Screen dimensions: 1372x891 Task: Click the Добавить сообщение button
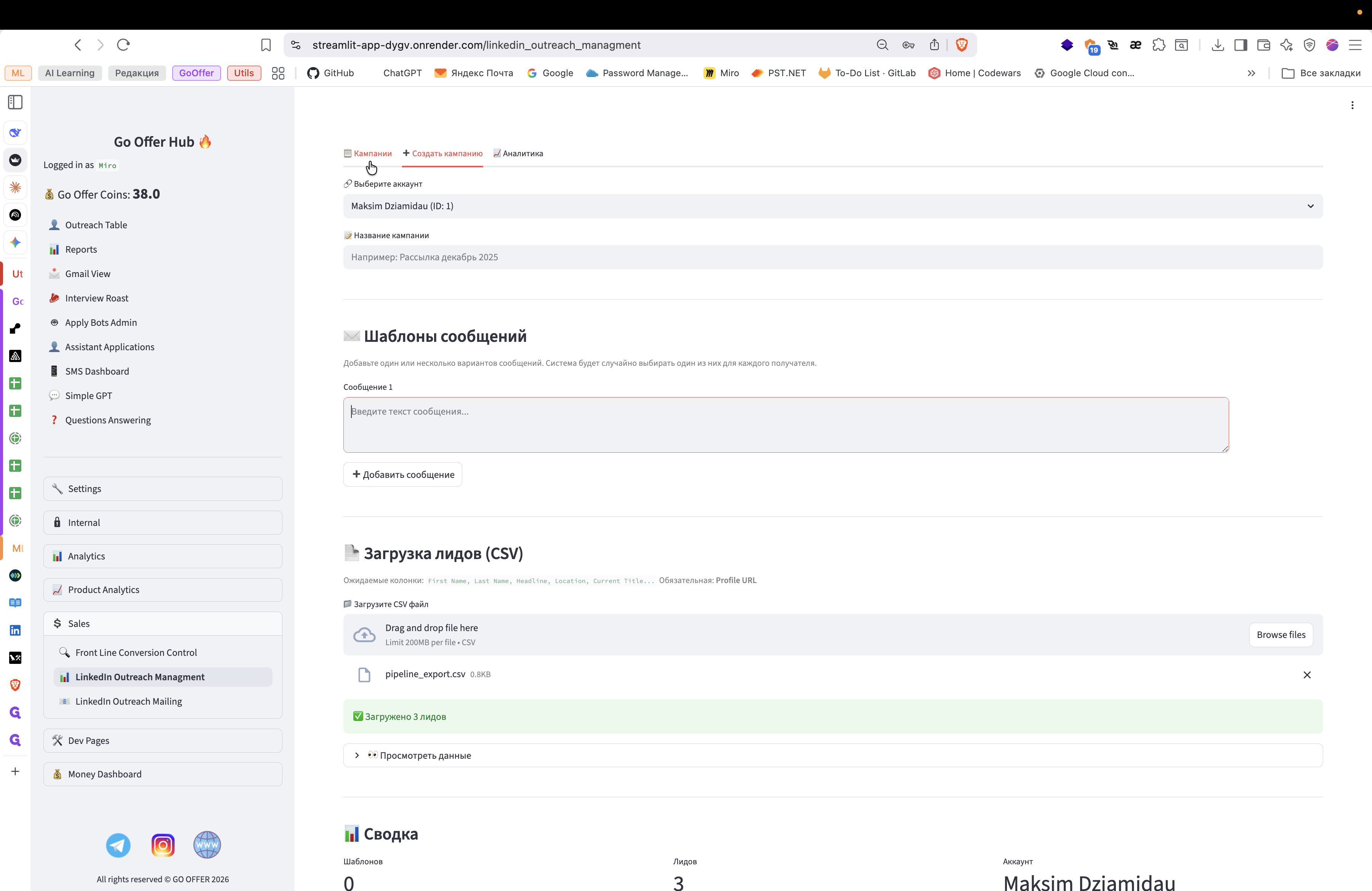click(403, 474)
